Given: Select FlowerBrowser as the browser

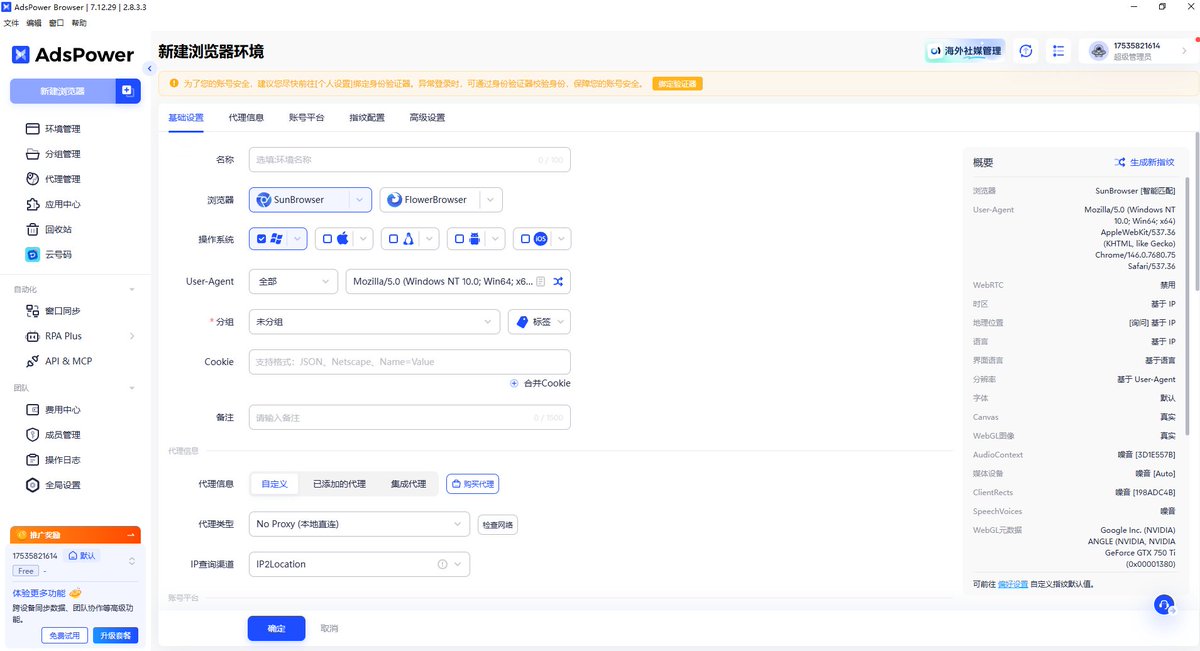Looking at the screenshot, I should point(429,200).
